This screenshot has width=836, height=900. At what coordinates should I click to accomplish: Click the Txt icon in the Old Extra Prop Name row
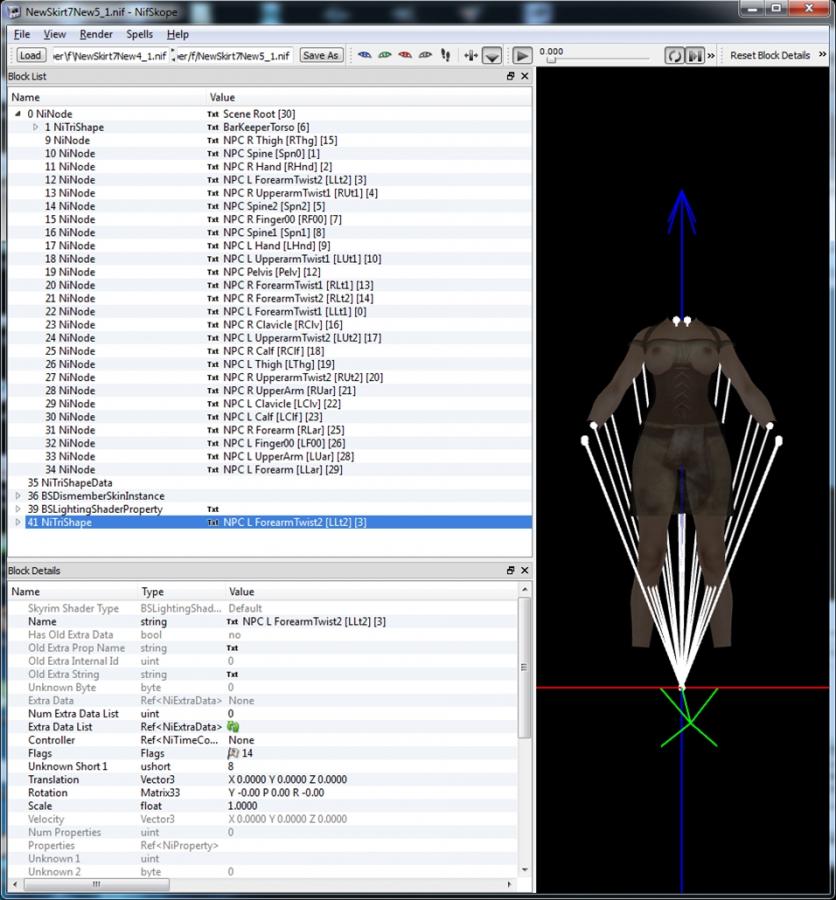233,648
